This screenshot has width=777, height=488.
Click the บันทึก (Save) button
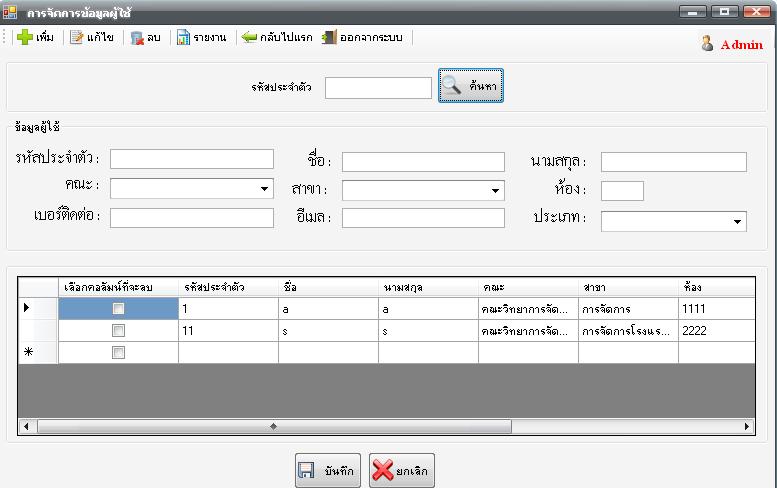coord(328,470)
